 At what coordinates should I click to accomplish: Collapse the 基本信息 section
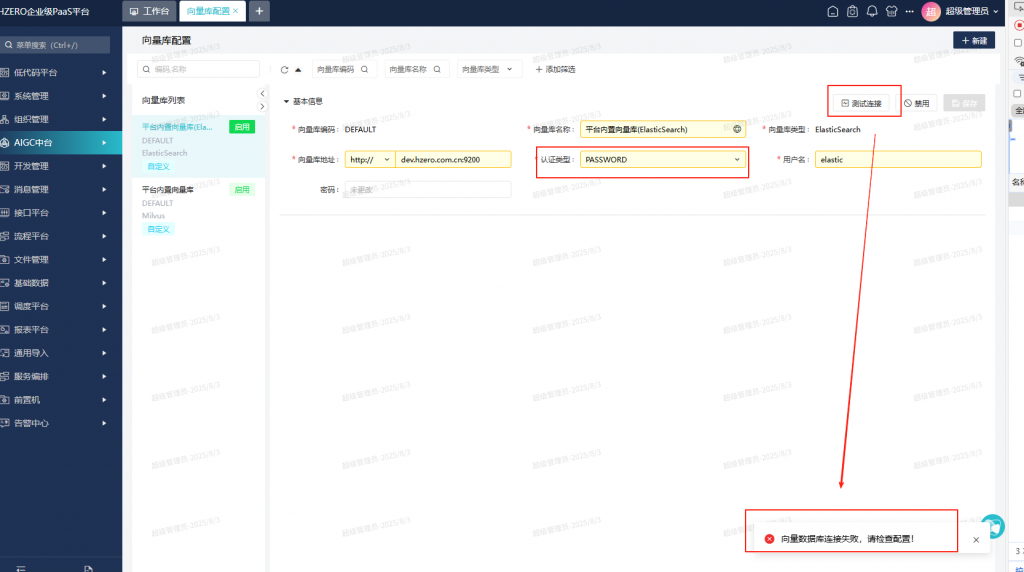point(286,101)
